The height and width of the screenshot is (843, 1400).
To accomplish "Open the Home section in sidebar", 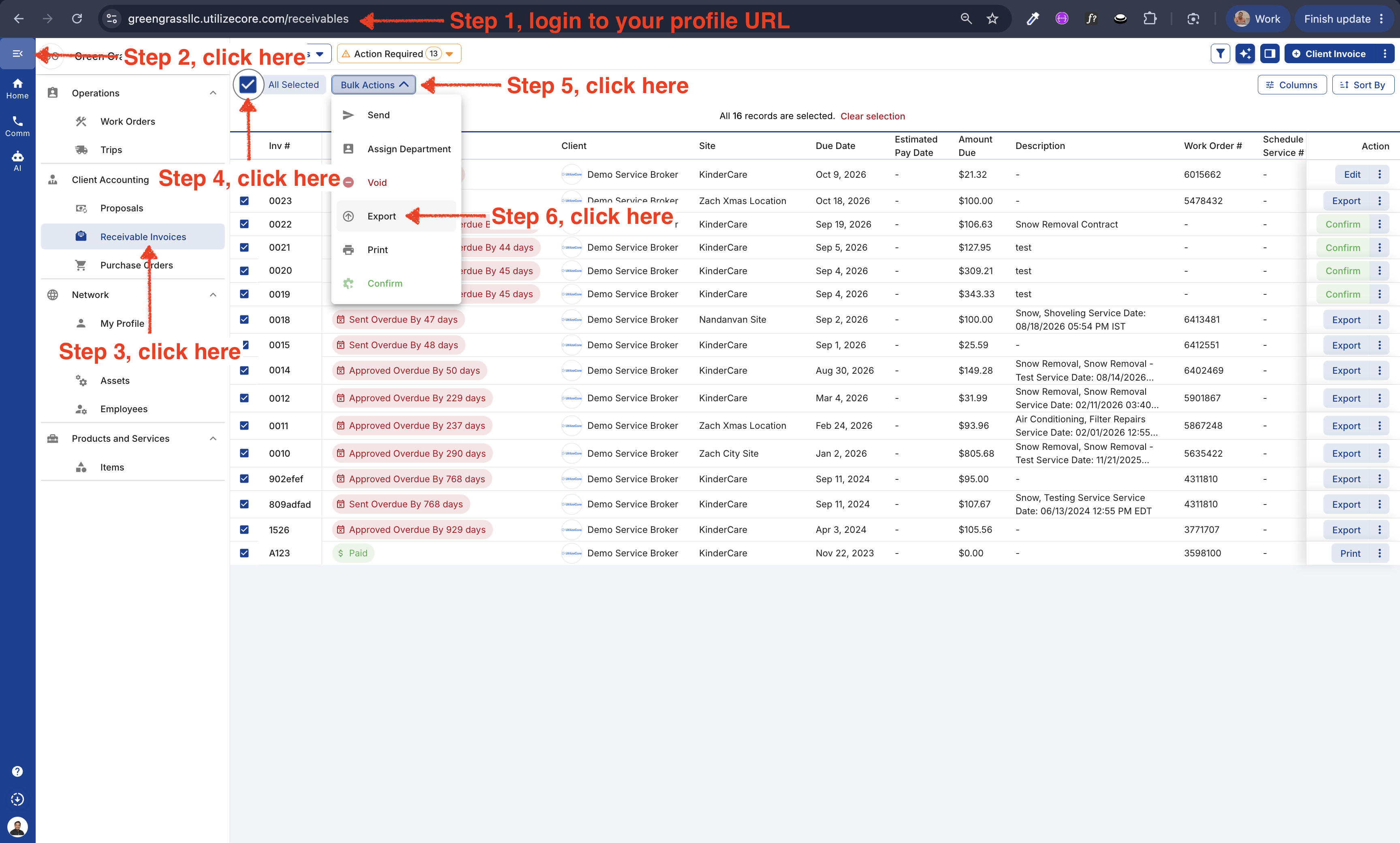I will (17, 89).
